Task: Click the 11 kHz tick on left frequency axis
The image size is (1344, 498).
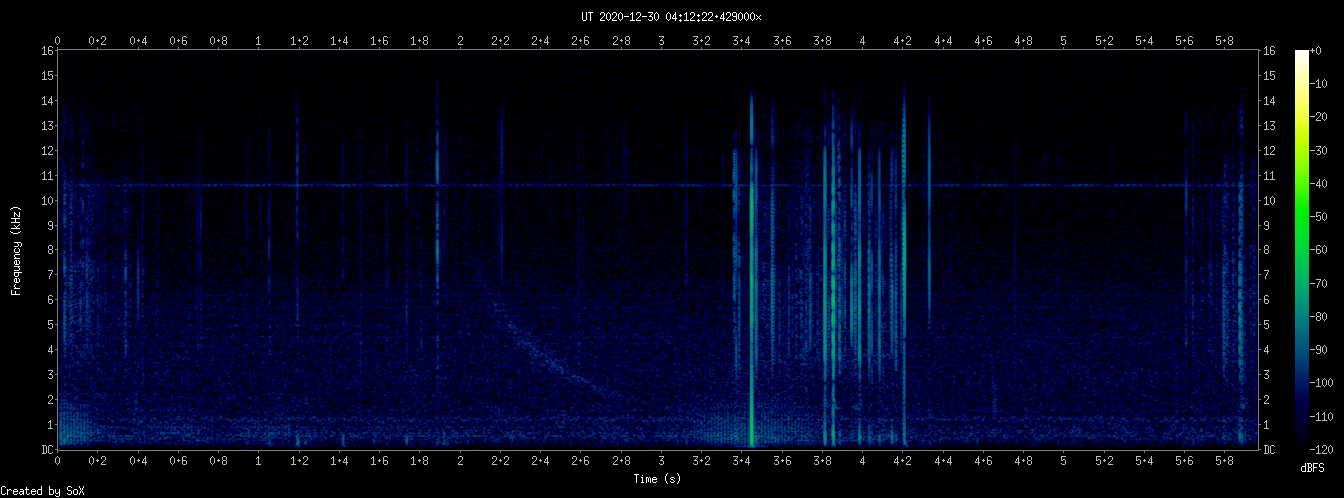Action: (x=47, y=176)
